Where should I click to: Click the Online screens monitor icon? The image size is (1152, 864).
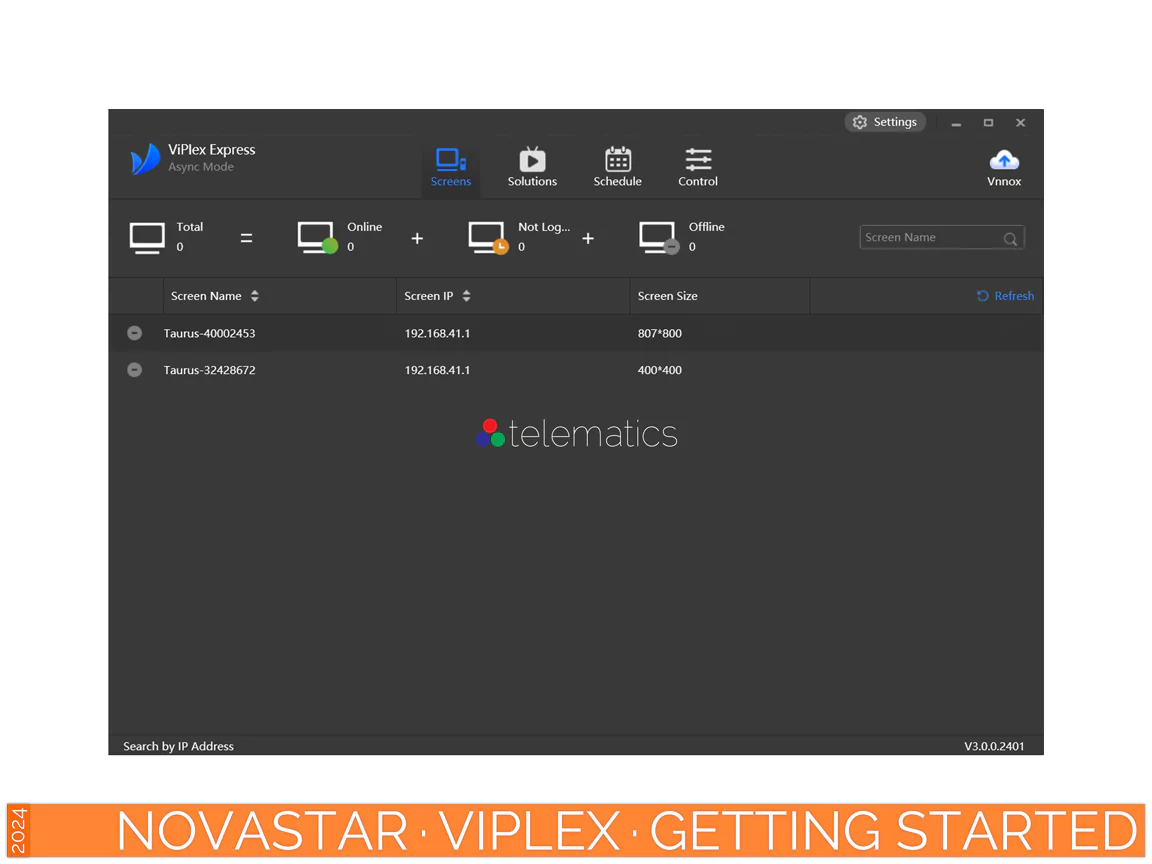[x=317, y=237]
